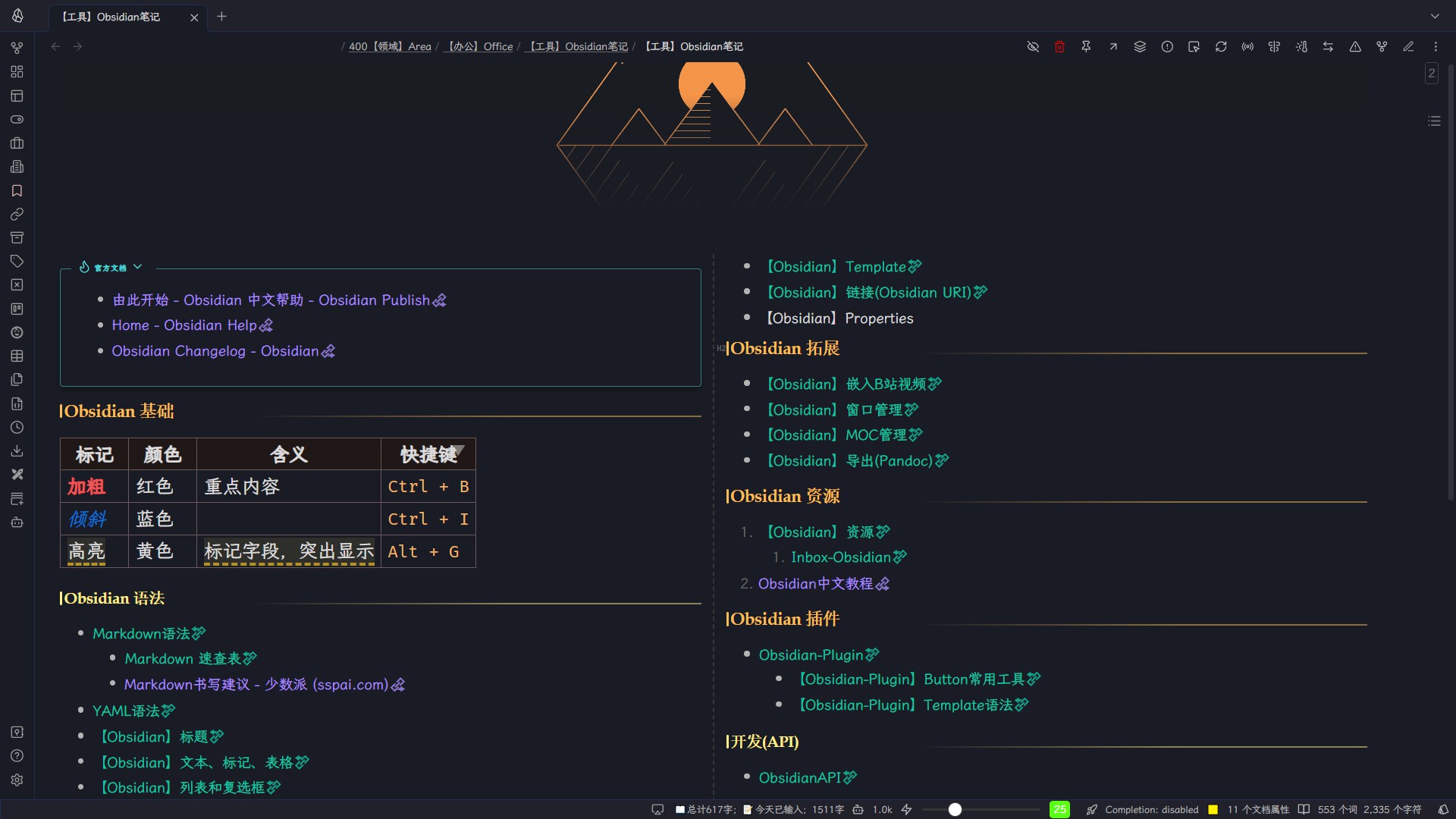The height and width of the screenshot is (819, 1456).
Task: Click the vertical scrollbar on the right
Action: click(x=1451, y=281)
